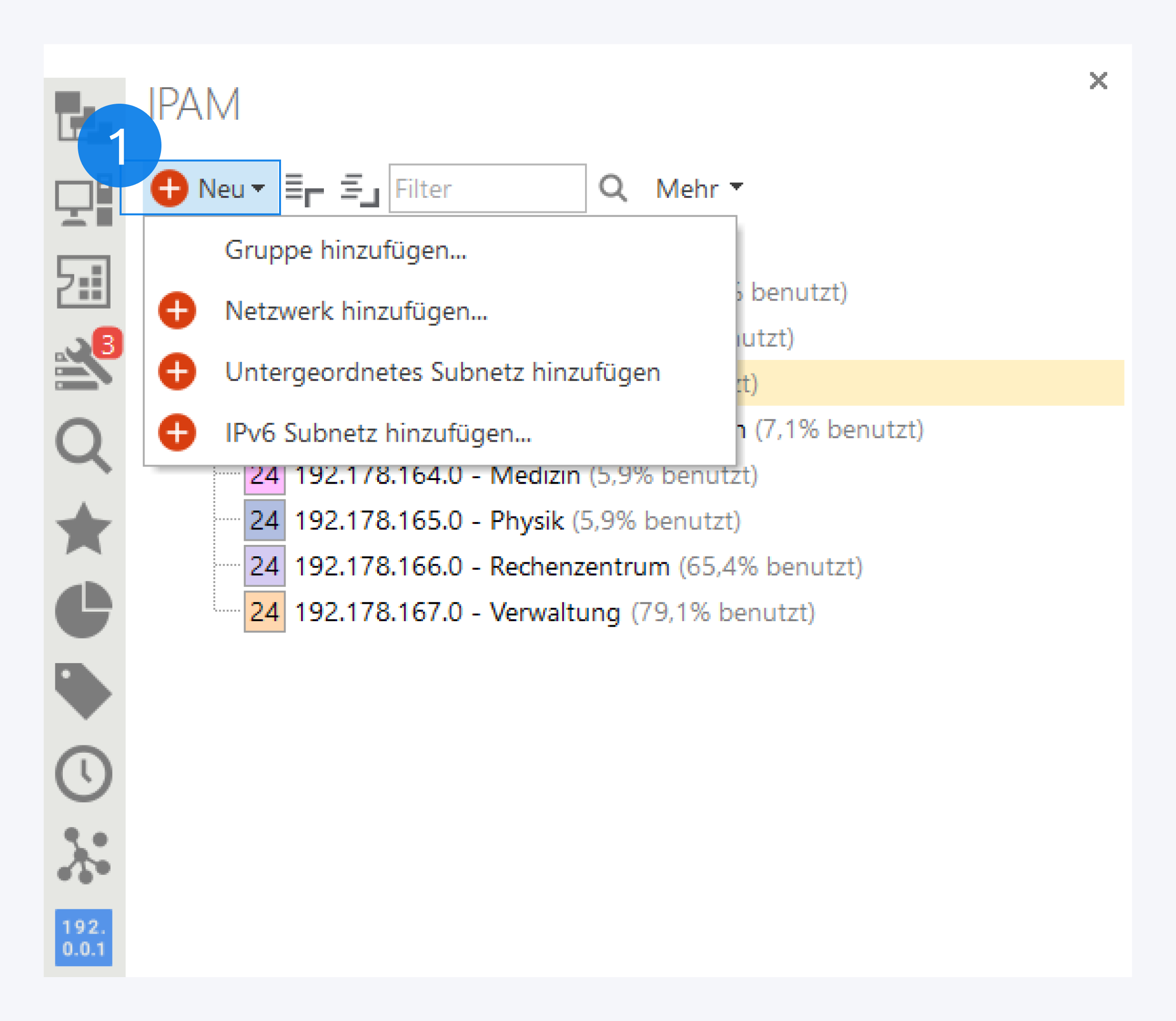Expand all tree nodes toolbar icon
This screenshot has height=1021, width=1176.
pyautogui.click(x=304, y=190)
